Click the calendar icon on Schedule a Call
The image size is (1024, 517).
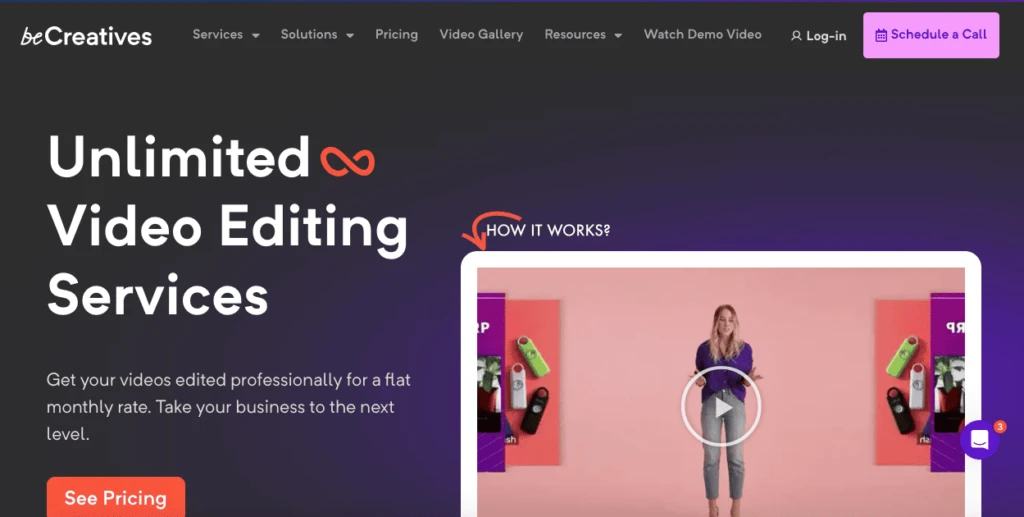pyautogui.click(x=881, y=35)
